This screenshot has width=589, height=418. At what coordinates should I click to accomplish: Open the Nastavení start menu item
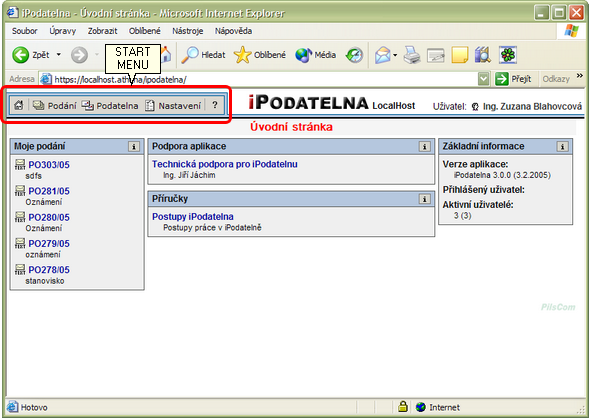point(173,106)
